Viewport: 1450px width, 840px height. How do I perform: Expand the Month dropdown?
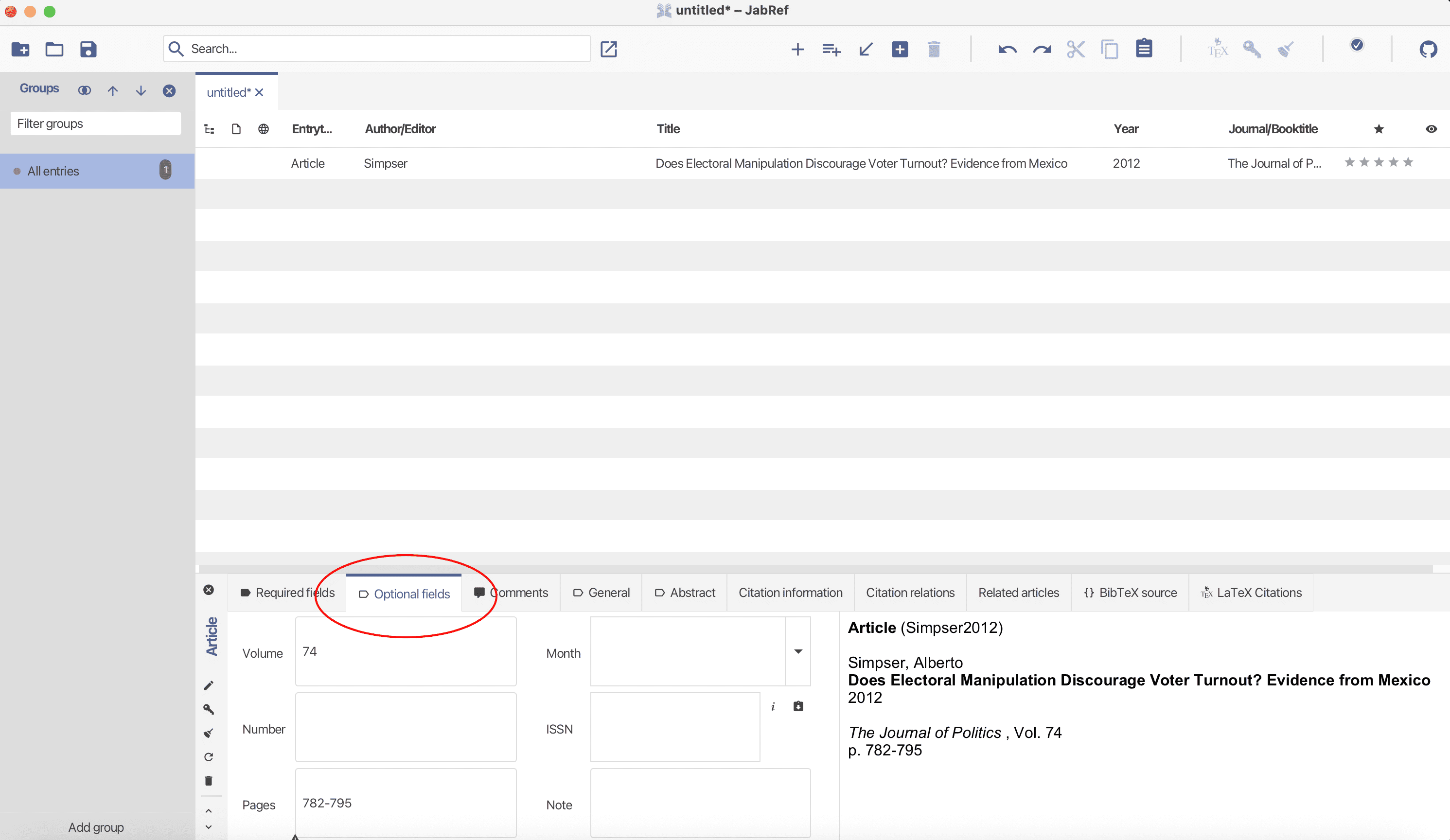pos(798,651)
